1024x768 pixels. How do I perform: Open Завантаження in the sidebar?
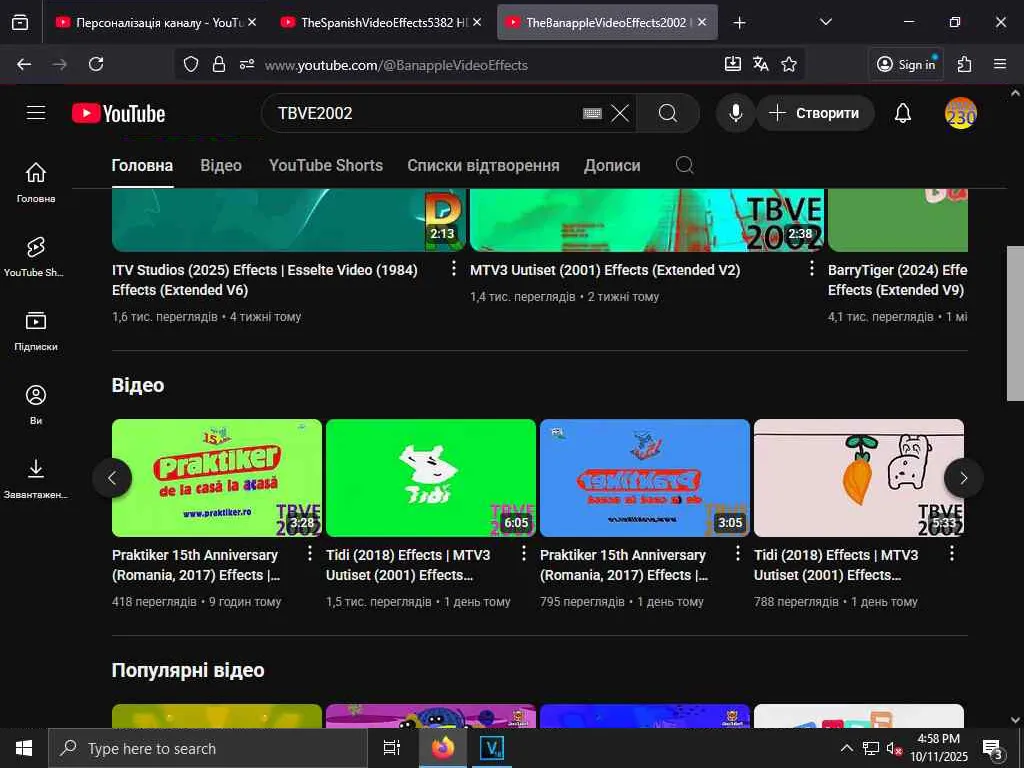(36, 479)
